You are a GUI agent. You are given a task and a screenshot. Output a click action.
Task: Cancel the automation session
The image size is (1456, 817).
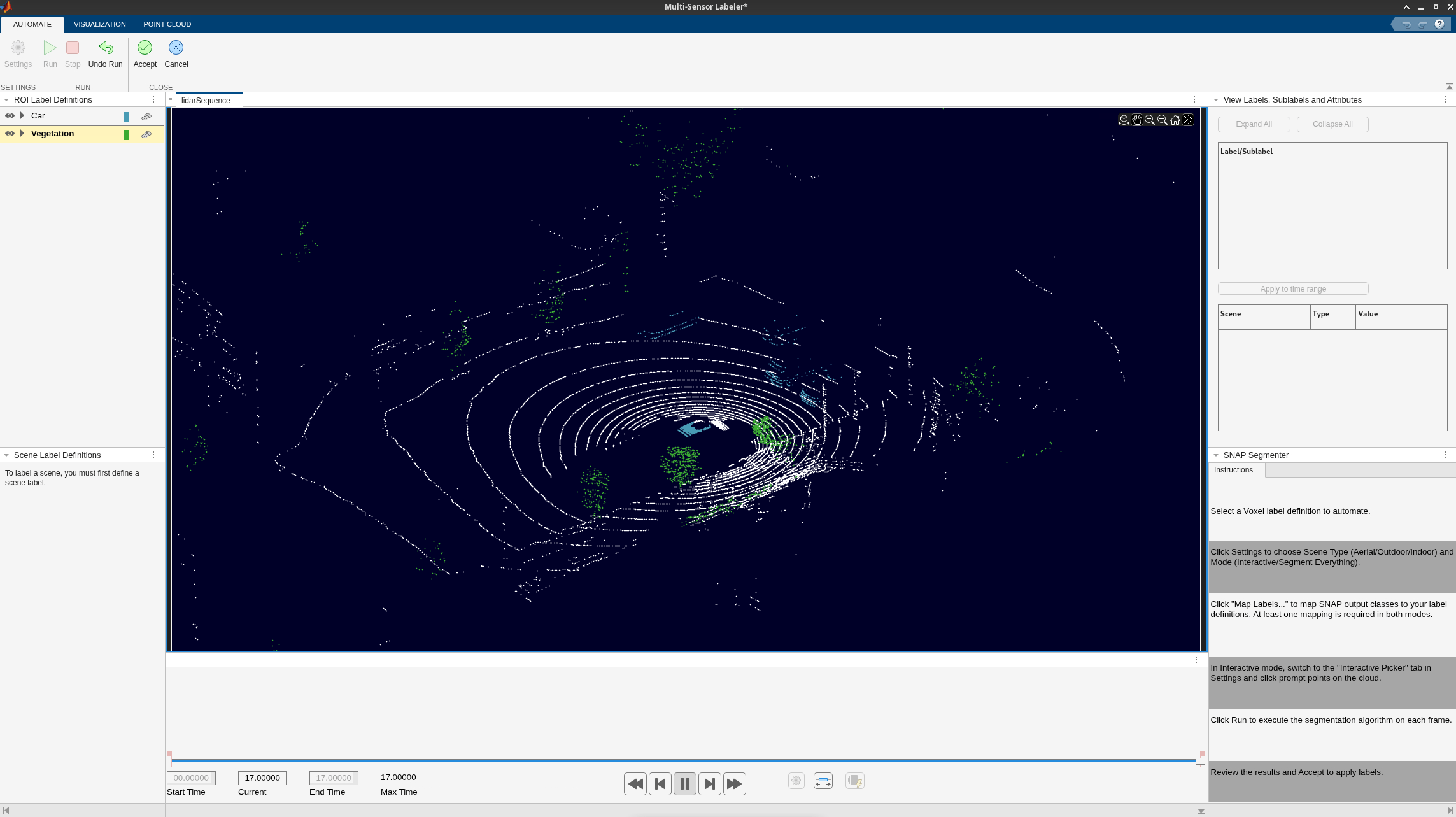176,54
